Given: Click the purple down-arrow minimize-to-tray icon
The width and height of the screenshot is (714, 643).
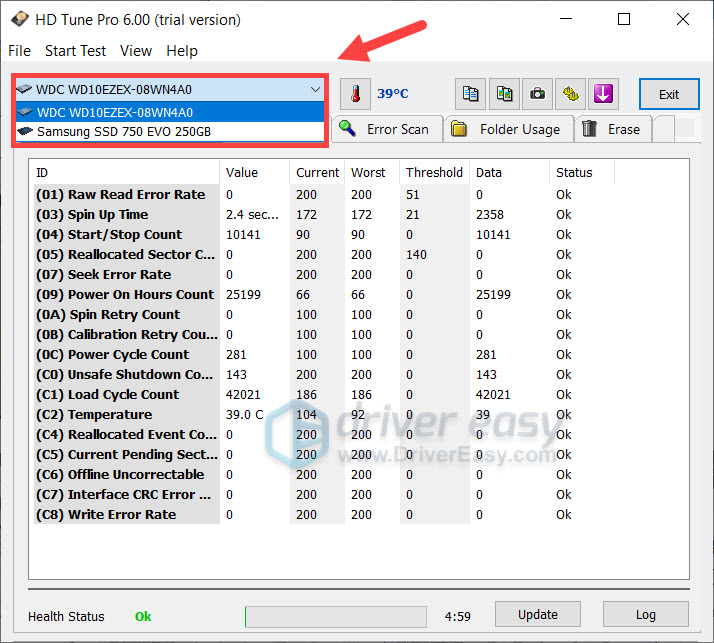Looking at the screenshot, I should pyautogui.click(x=604, y=94).
